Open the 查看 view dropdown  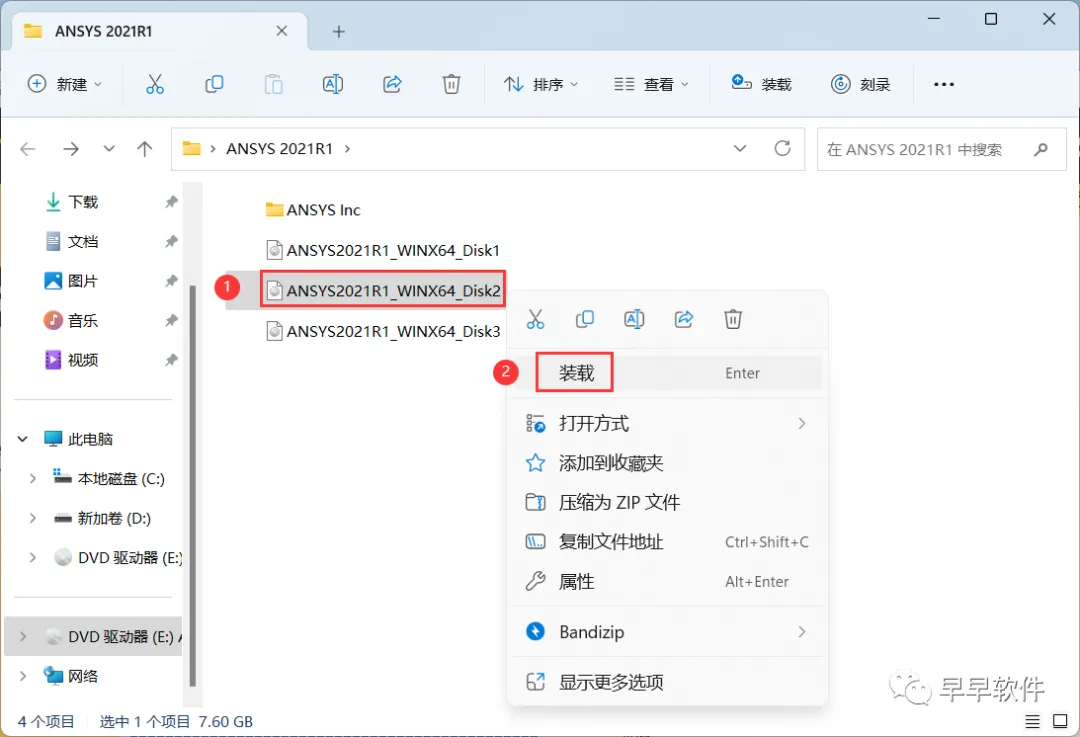click(x=651, y=84)
